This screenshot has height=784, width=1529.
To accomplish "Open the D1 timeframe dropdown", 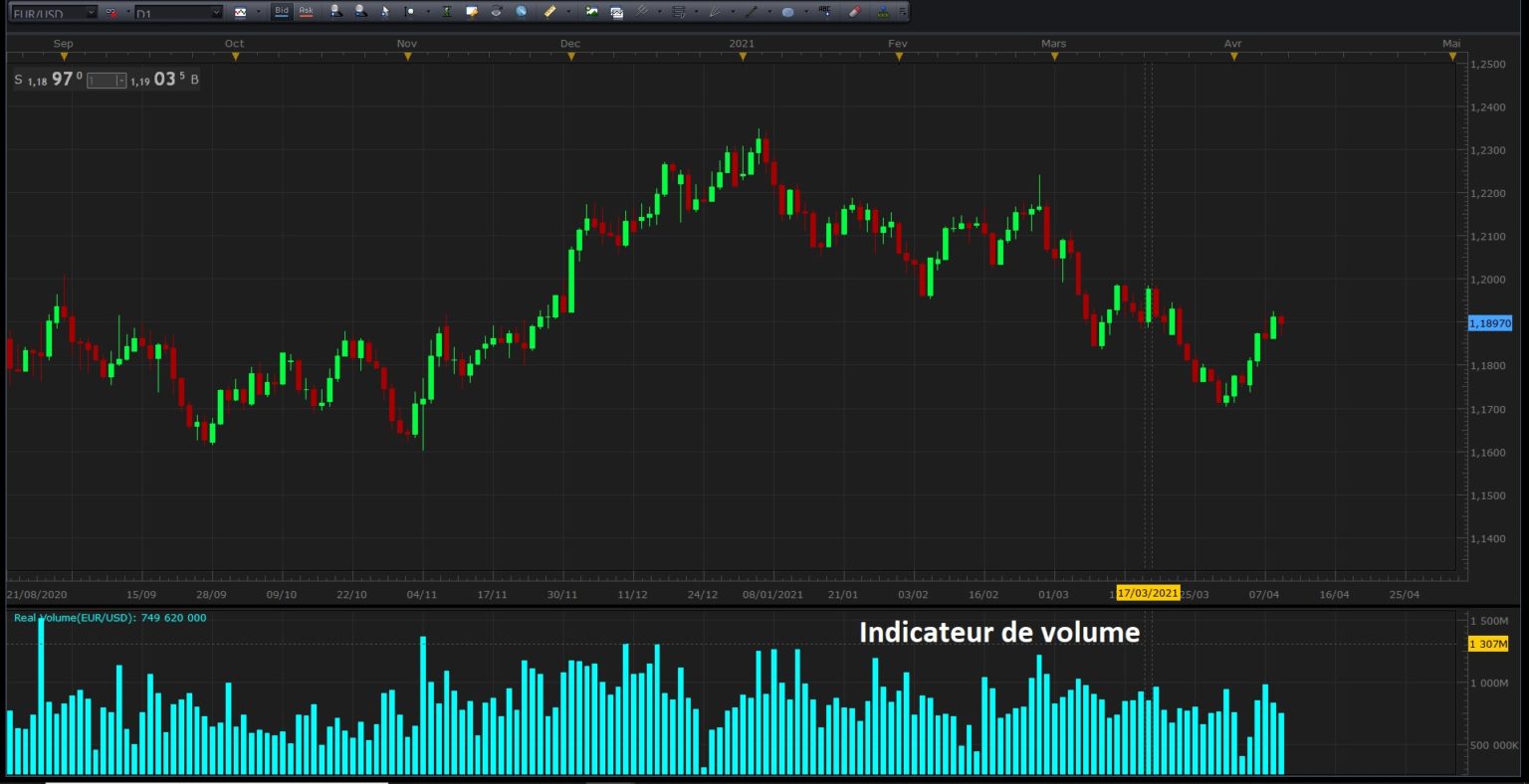I will [x=214, y=12].
